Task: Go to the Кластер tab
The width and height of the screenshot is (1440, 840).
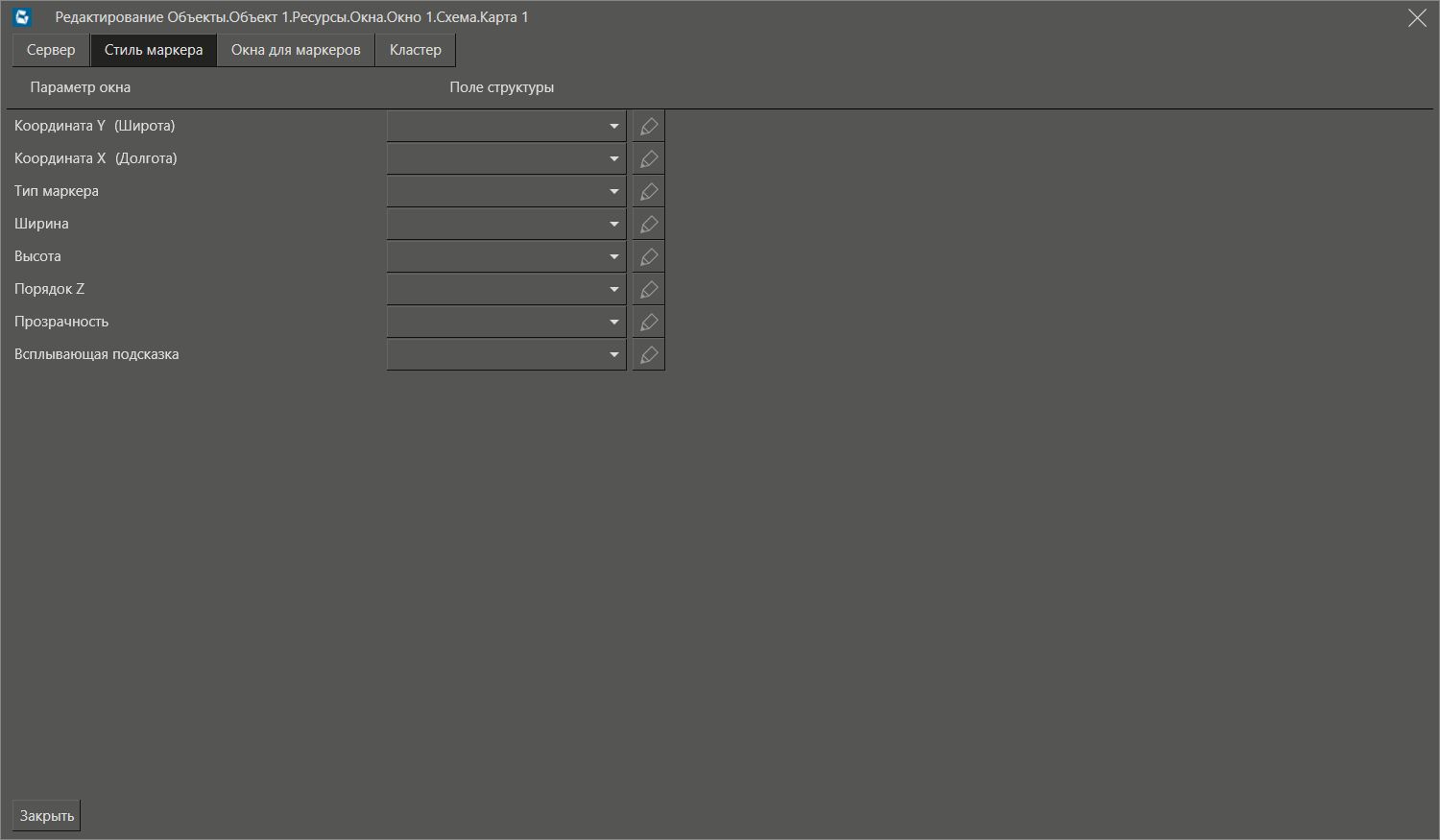Action: pos(415,50)
